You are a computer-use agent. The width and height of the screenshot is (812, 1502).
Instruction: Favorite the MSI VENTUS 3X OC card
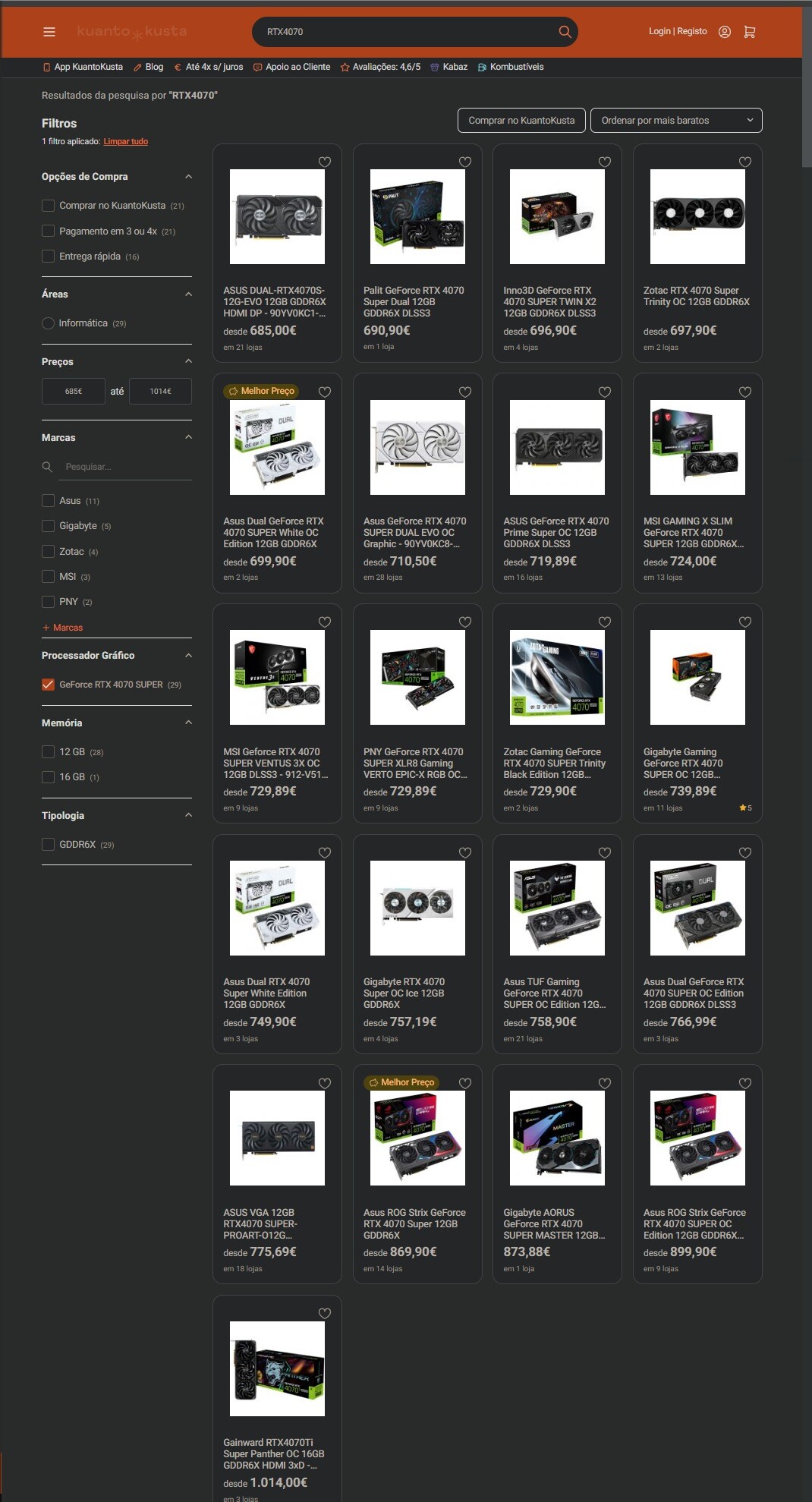(x=325, y=622)
